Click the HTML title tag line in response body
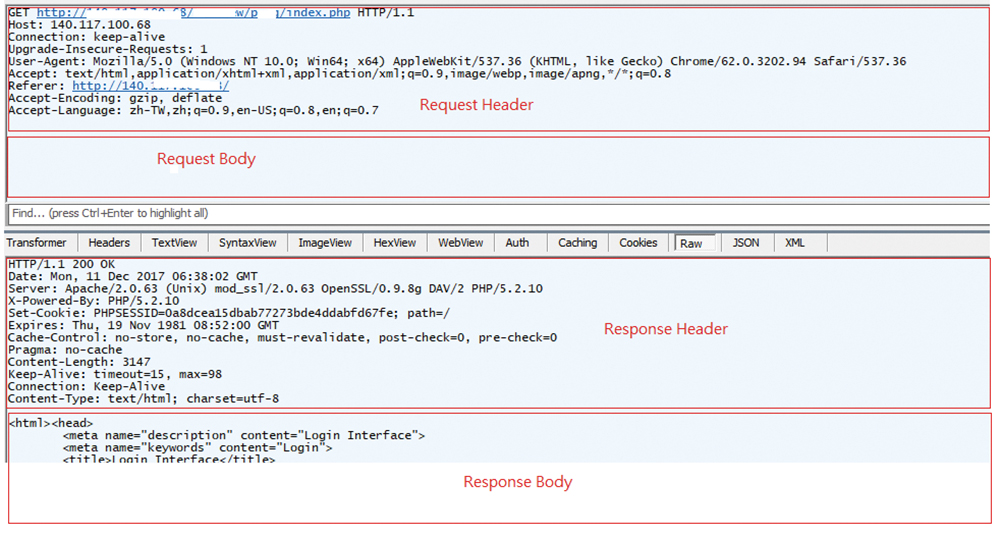Viewport: 1000px width, 535px height. tap(170, 459)
